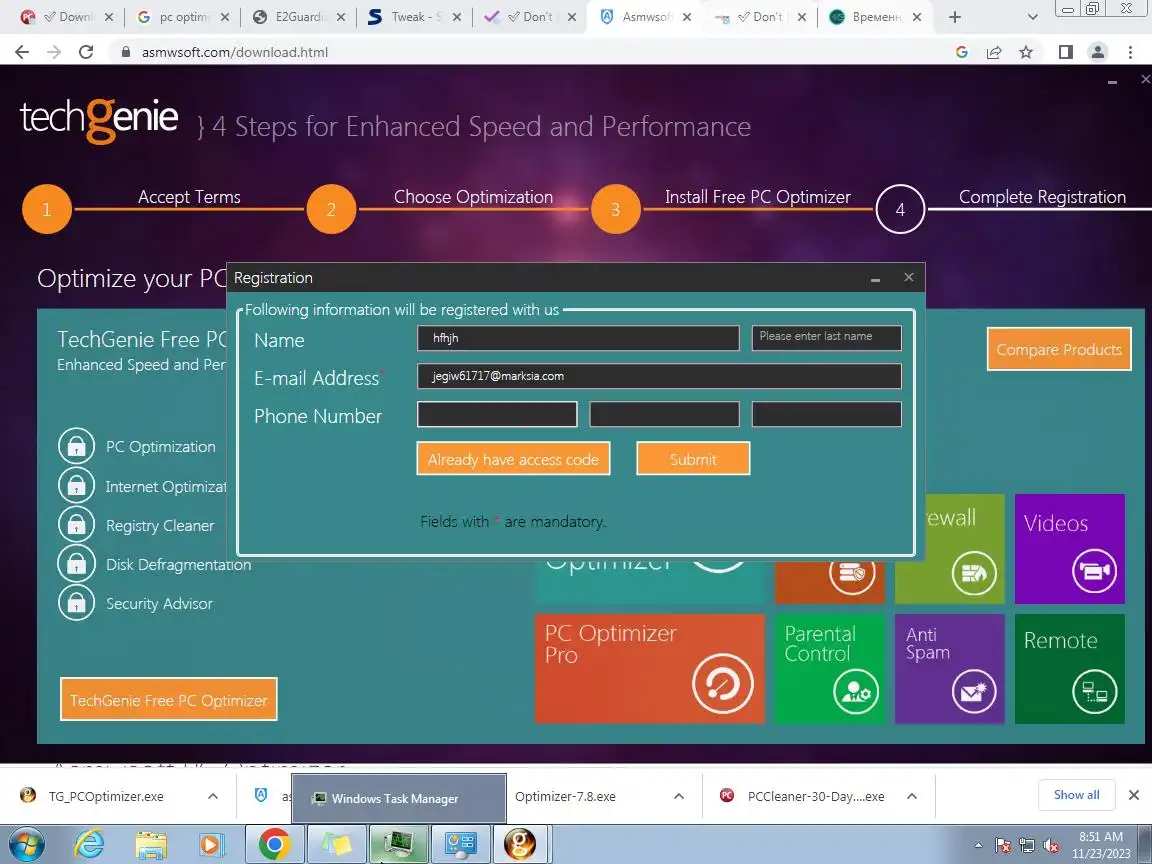Click the Registry Cleaner lock icon
The height and width of the screenshot is (864, 1152).
click(x=76, y=525)
